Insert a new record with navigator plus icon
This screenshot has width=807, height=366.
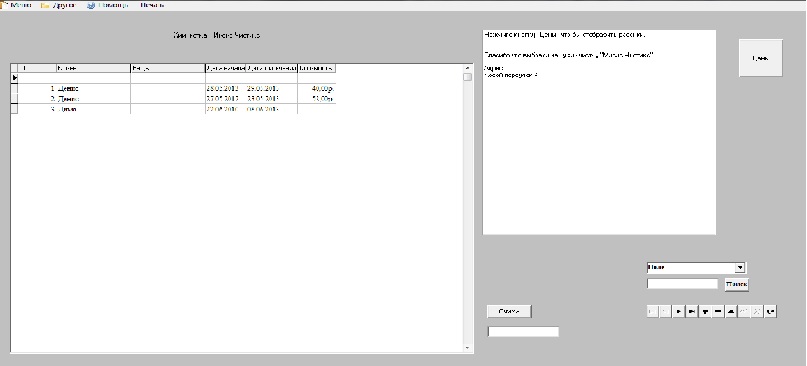point(705,311)
